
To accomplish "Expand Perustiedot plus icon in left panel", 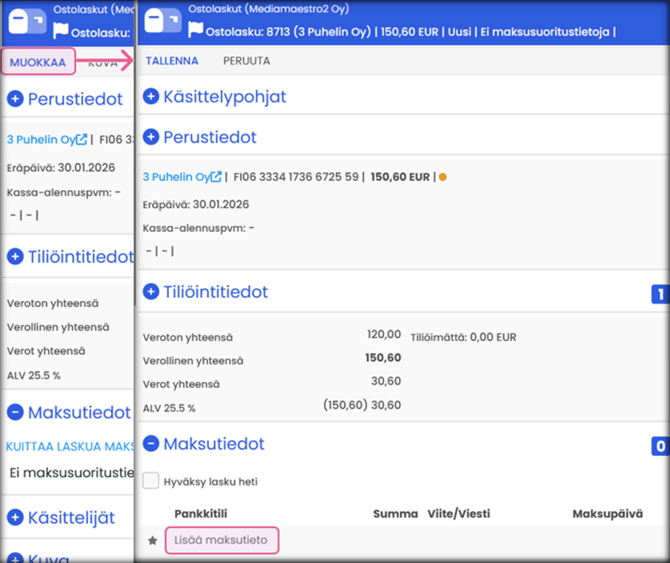I will click(x=15, y=99).
